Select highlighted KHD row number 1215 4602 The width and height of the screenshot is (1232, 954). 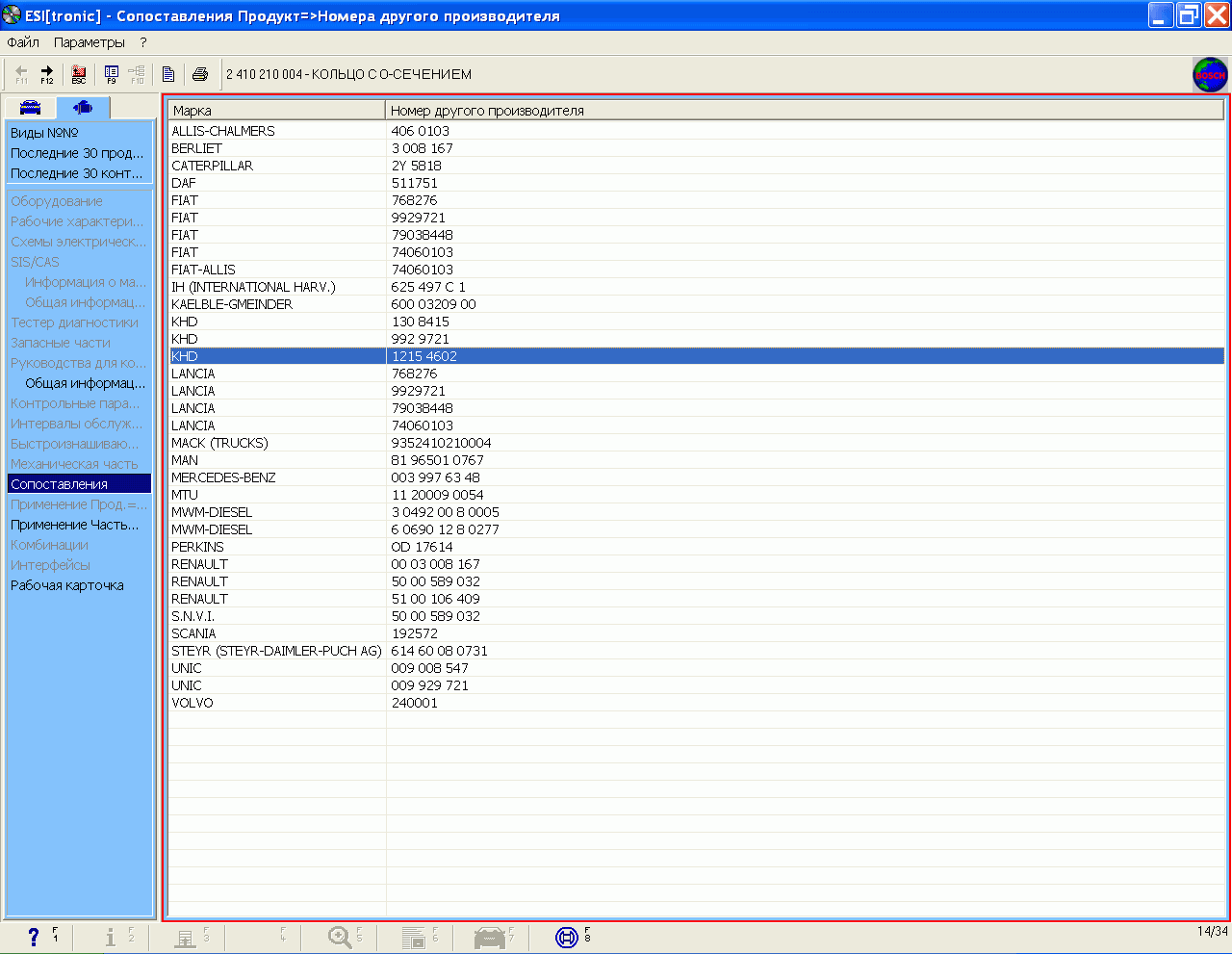(697, 356)
